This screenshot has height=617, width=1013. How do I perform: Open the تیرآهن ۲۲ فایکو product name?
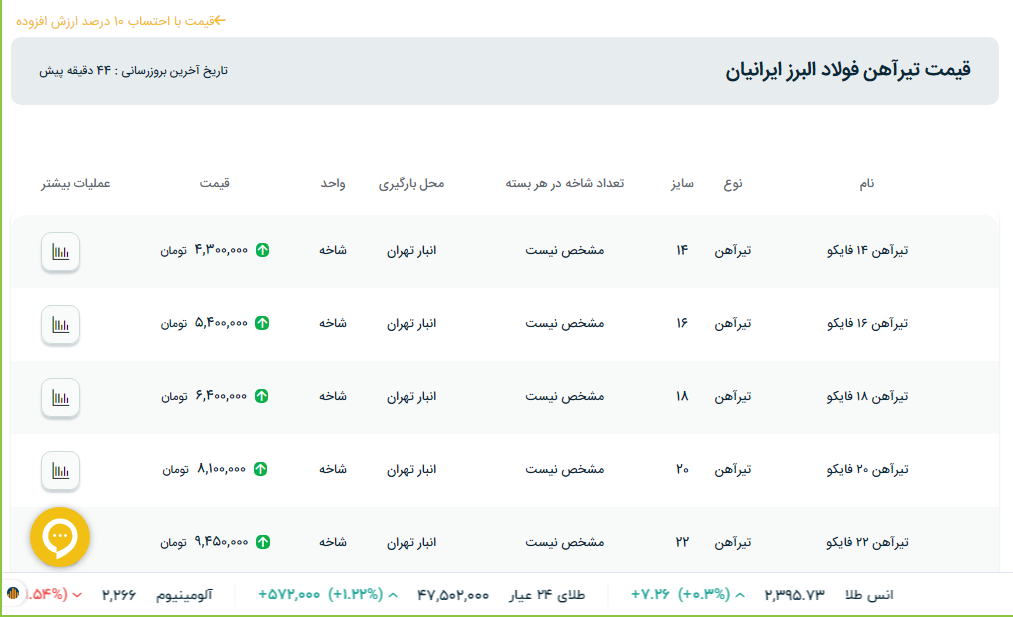pyautogui.click(x=867, y=542)
